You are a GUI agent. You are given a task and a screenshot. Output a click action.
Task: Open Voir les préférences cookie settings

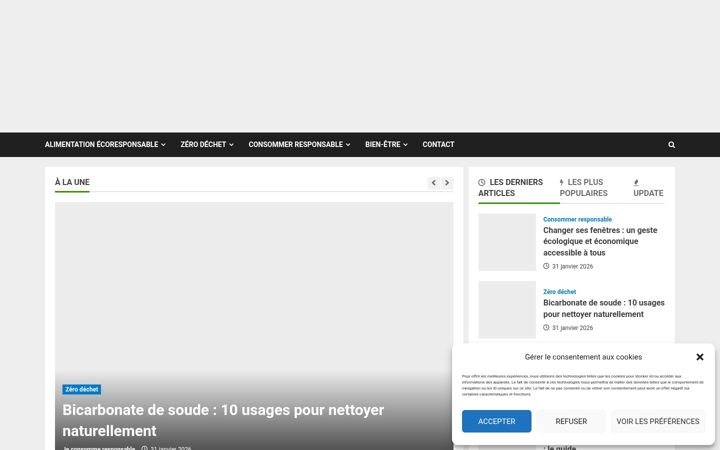(658, 421)
